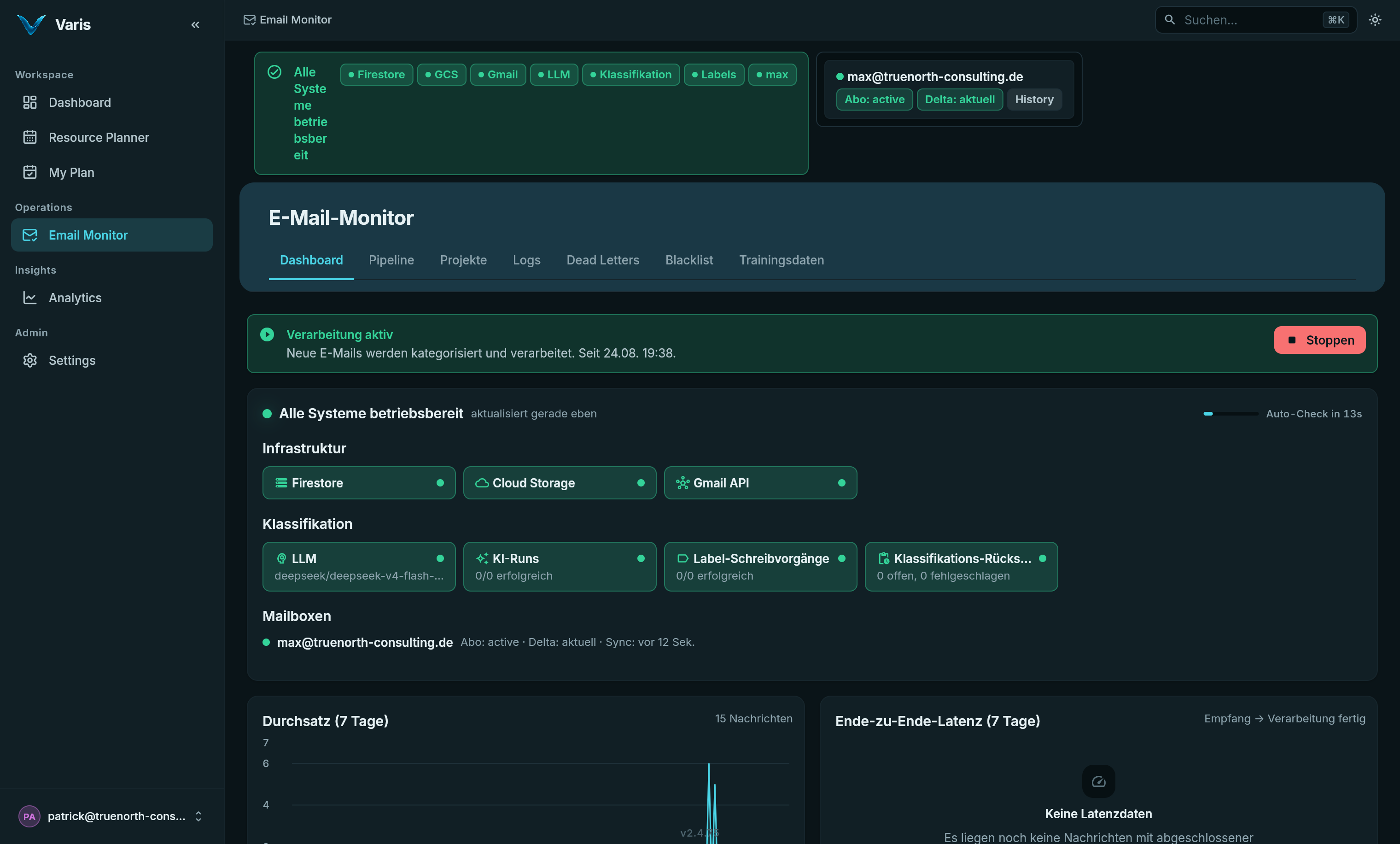
Task: Click the Firestore status chip
Action: [376, 75]
